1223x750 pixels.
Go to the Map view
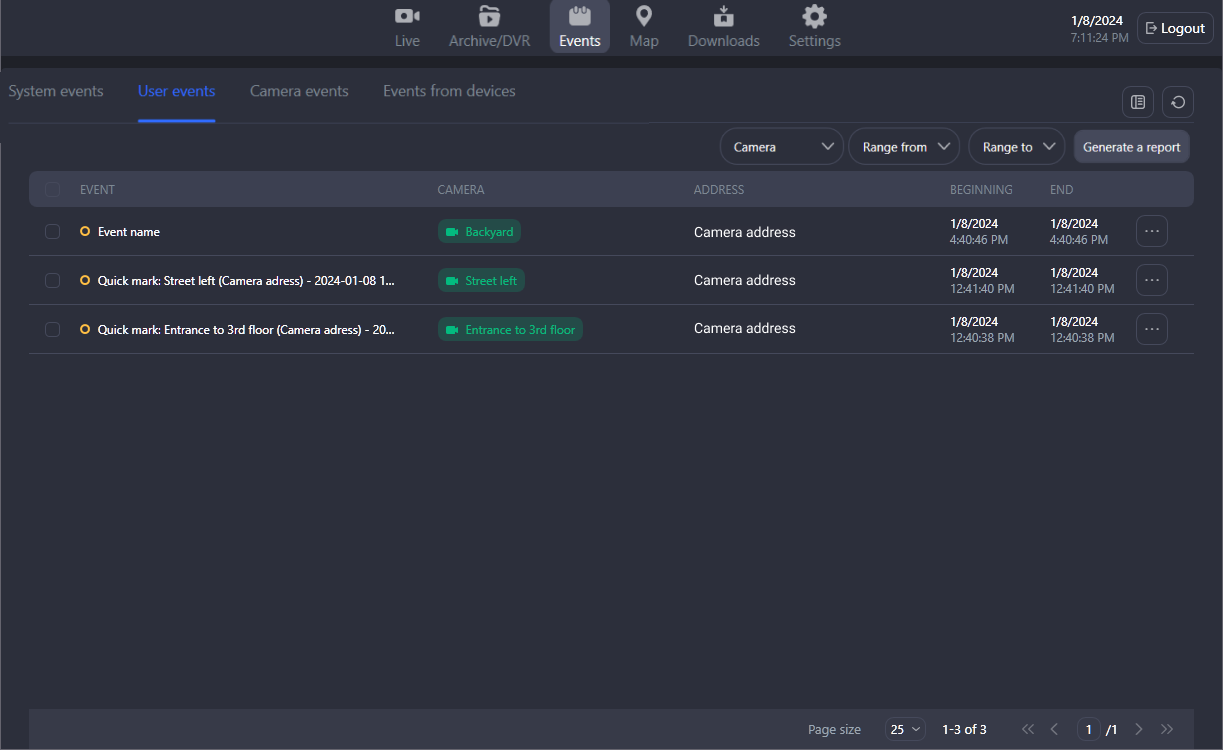pyautogui.click(x=644, y=27)
